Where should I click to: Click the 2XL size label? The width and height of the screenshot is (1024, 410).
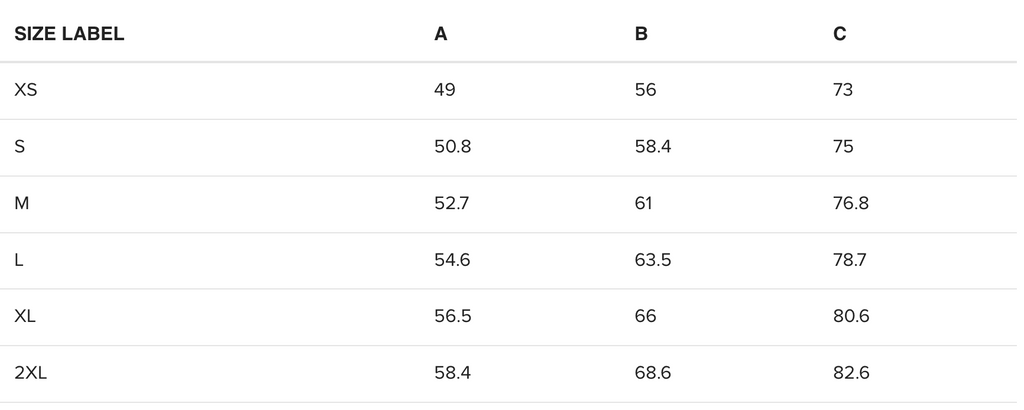31,374
